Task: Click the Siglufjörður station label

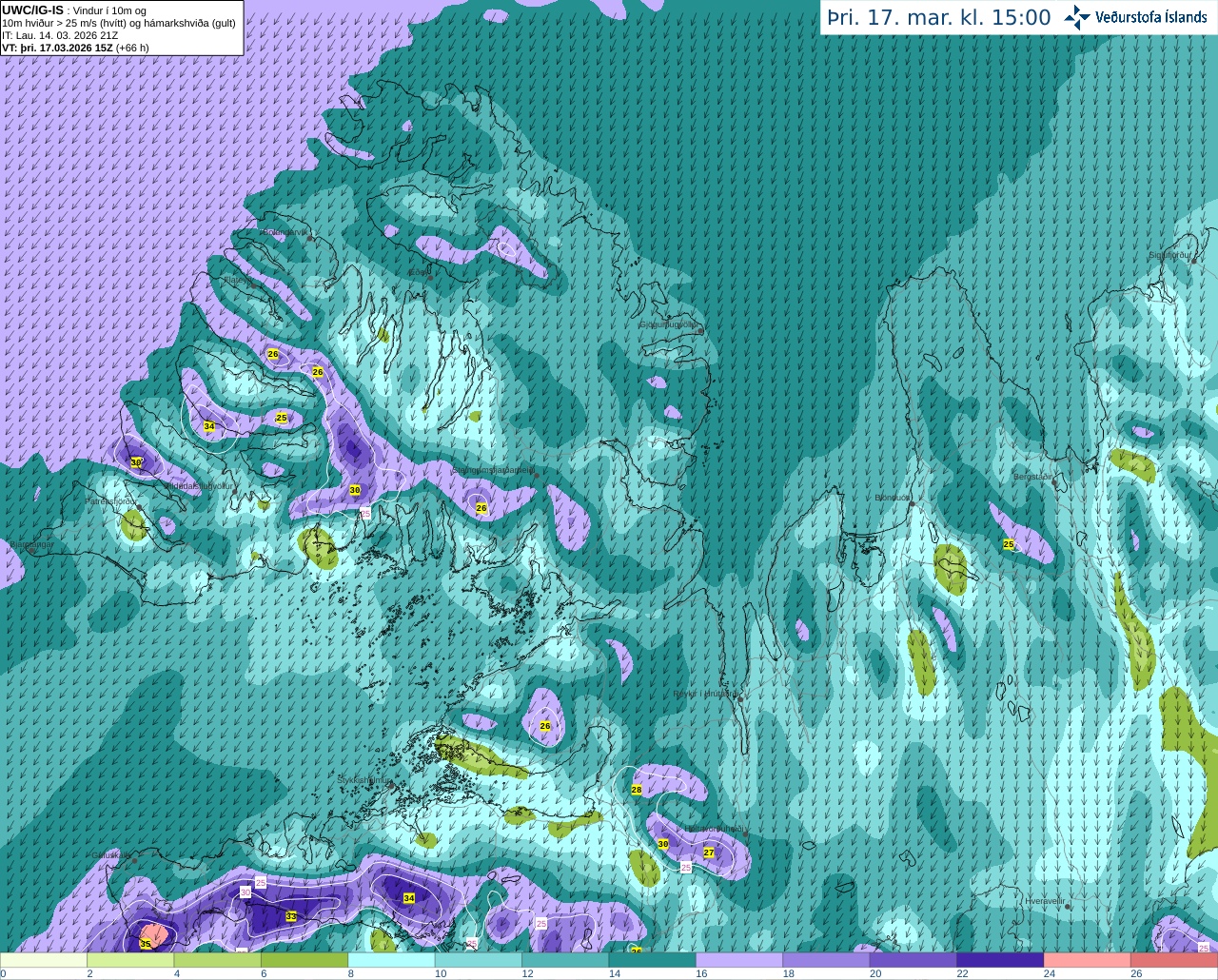Action: [1169, 255]
